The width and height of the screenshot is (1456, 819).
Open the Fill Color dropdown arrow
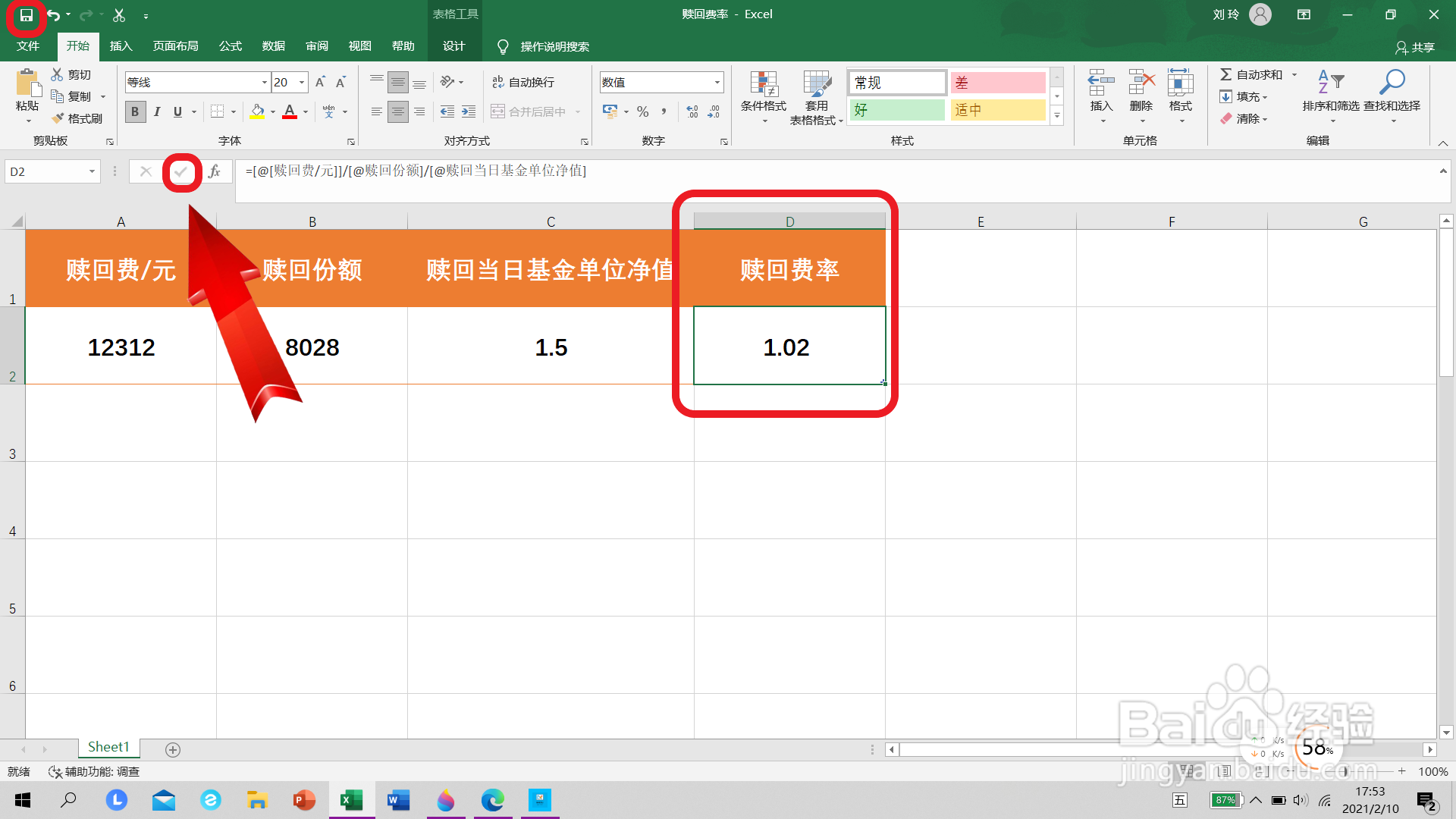click(x=272, y=111)
